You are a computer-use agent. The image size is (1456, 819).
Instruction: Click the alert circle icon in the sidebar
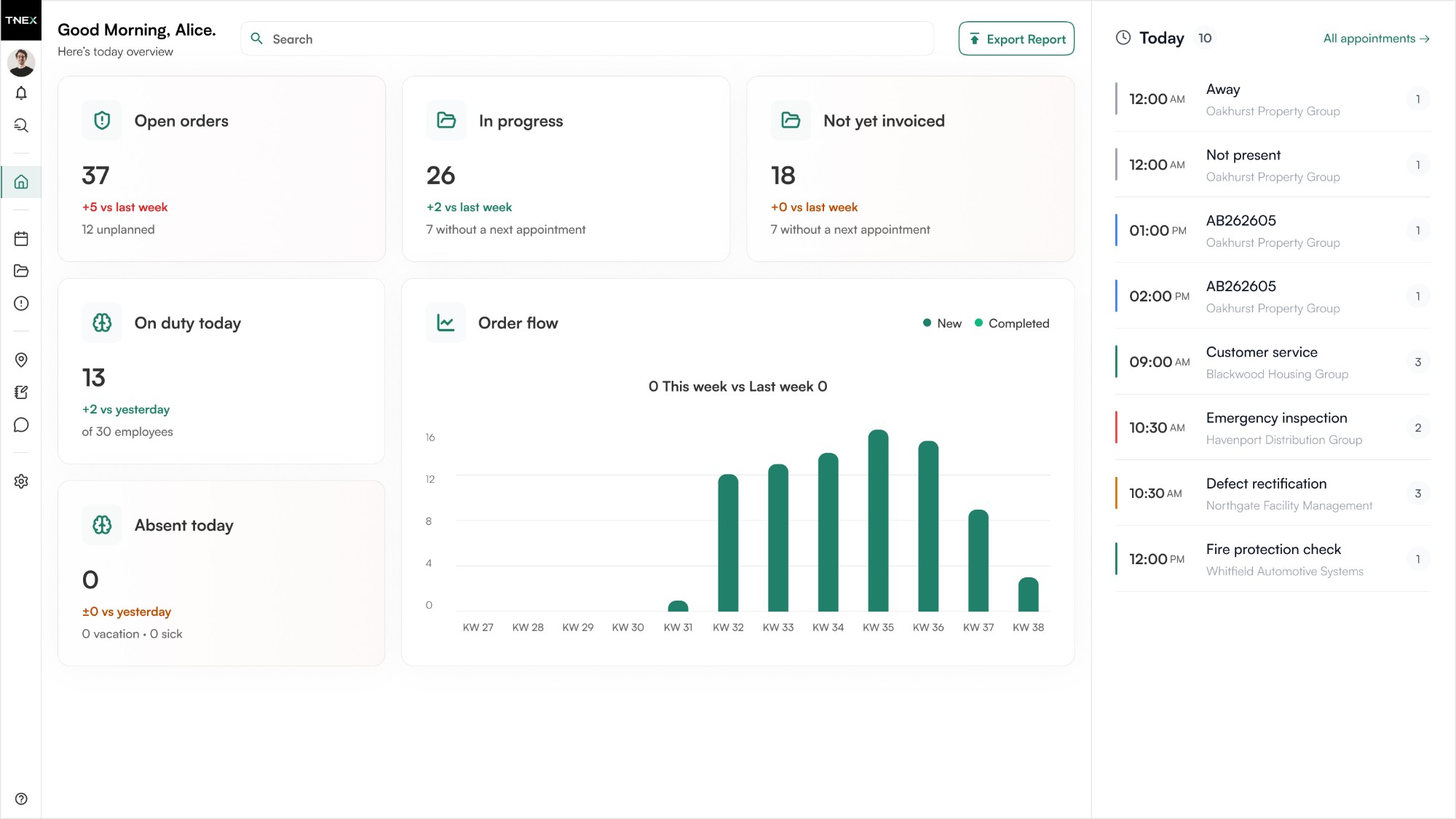tap(21, 304)
